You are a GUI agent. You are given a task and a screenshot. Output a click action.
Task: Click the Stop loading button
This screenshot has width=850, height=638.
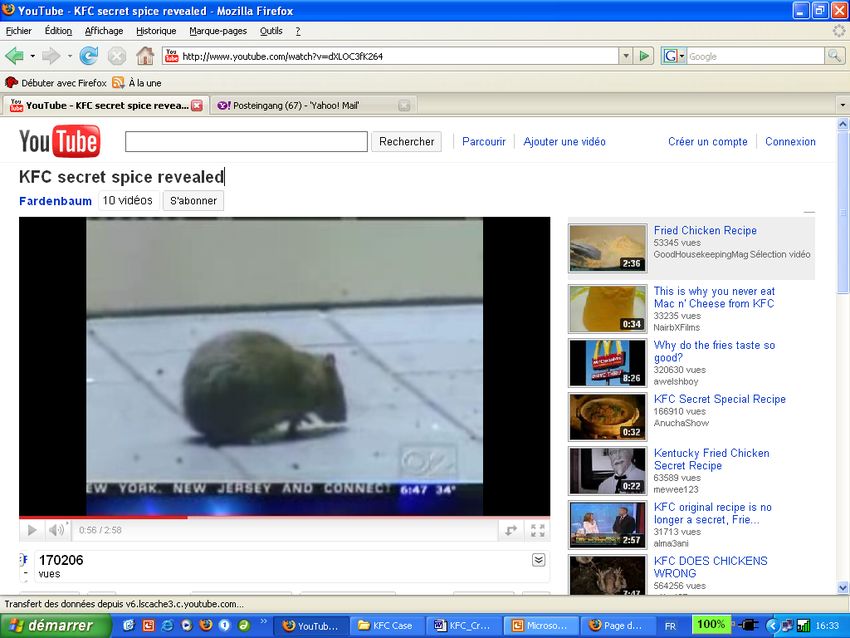click(x=117, y=56)
